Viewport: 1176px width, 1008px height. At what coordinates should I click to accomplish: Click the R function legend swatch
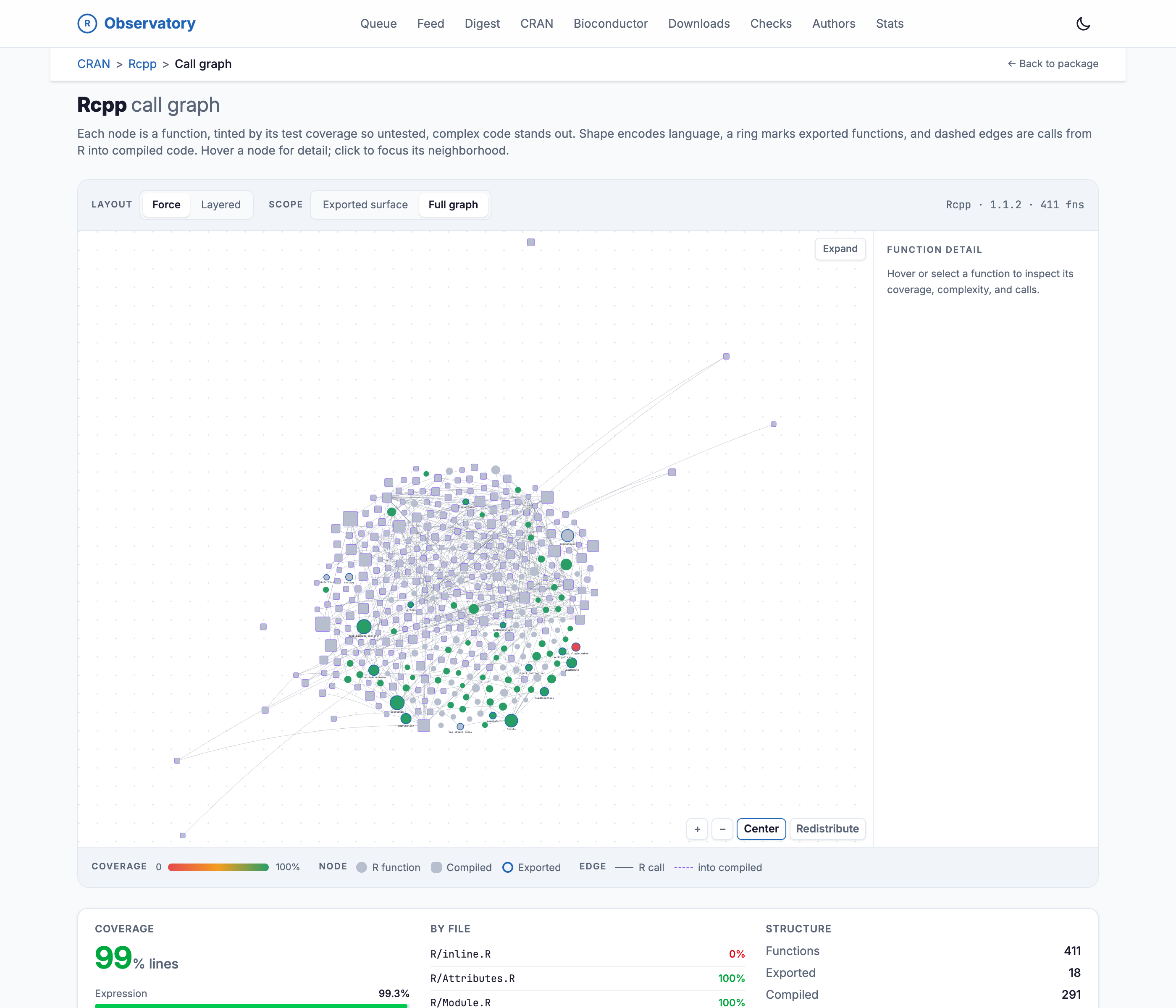pos(362,867)
